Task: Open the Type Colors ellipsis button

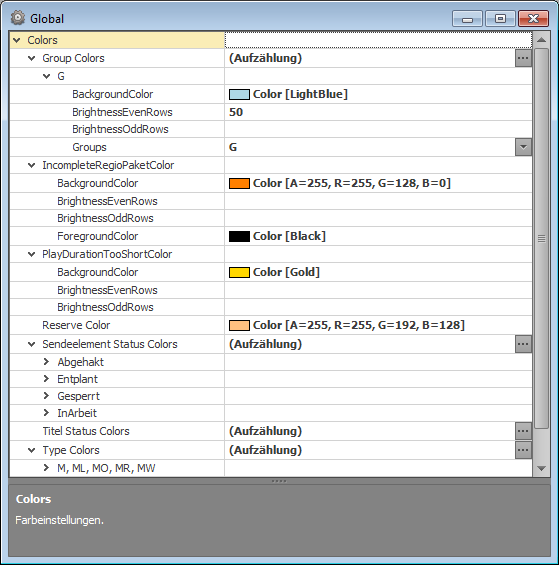Action: [523, 450]
